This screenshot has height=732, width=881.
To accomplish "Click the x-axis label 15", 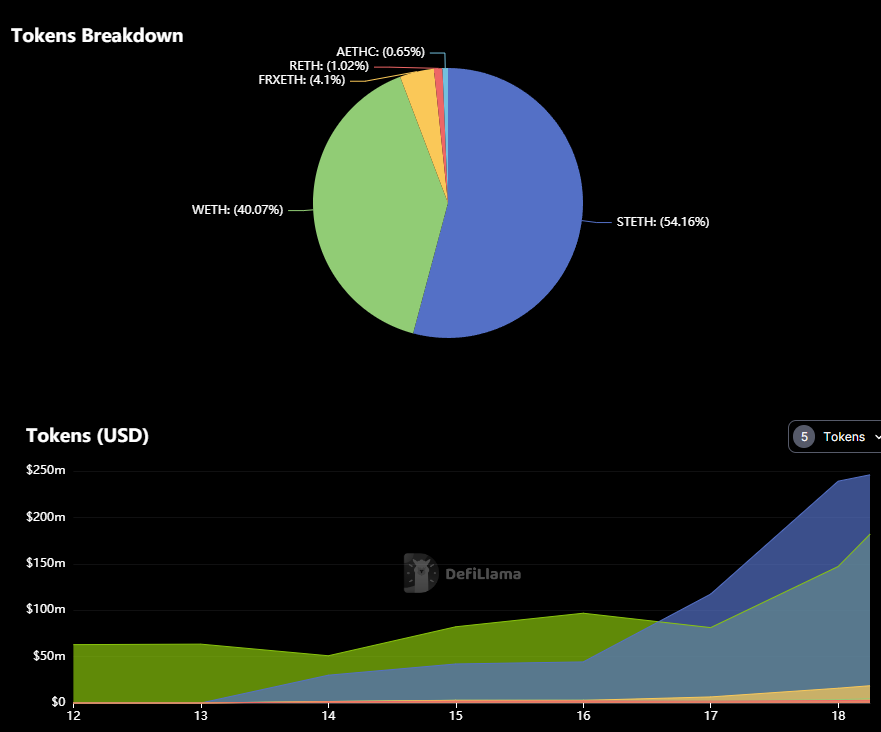I will point(456,716).
